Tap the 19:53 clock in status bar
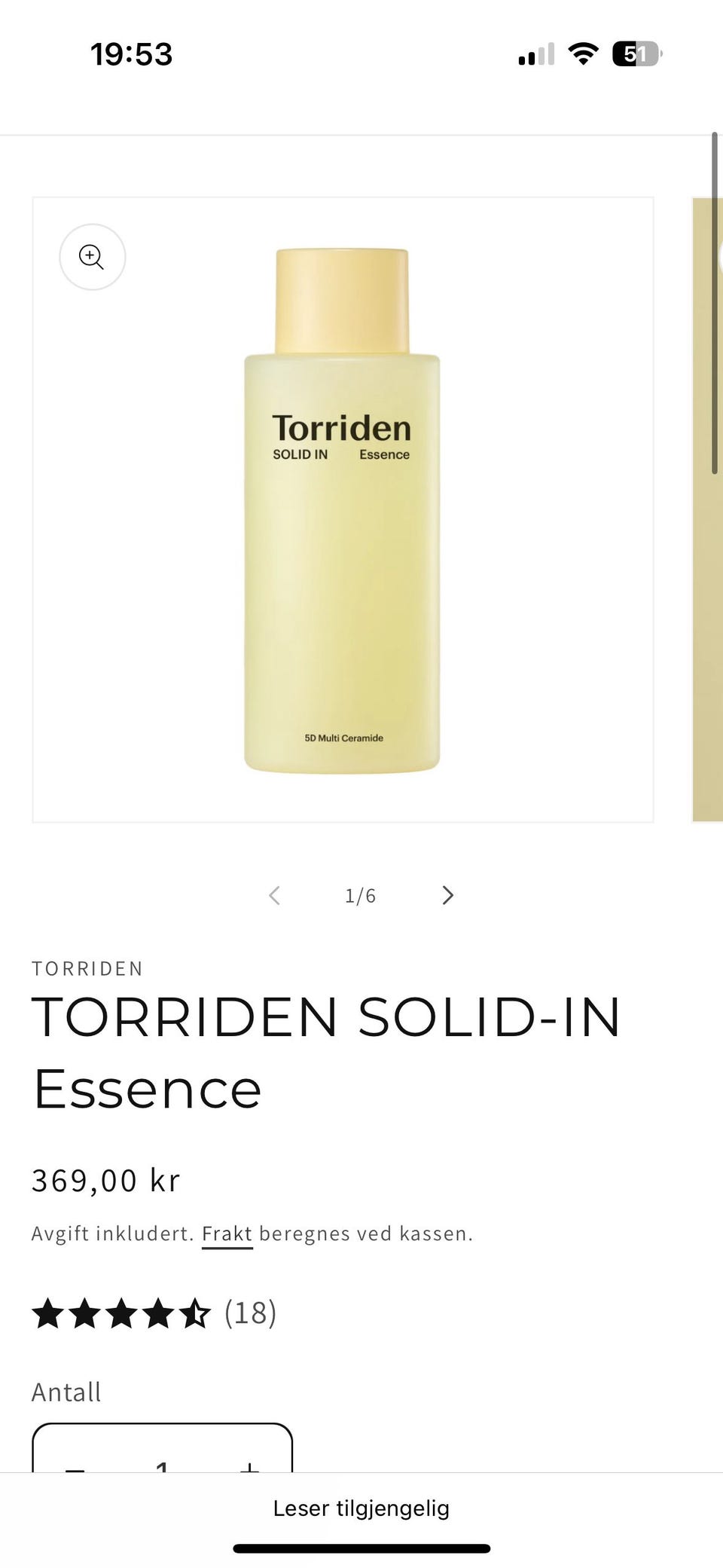 tap(132, 54)
